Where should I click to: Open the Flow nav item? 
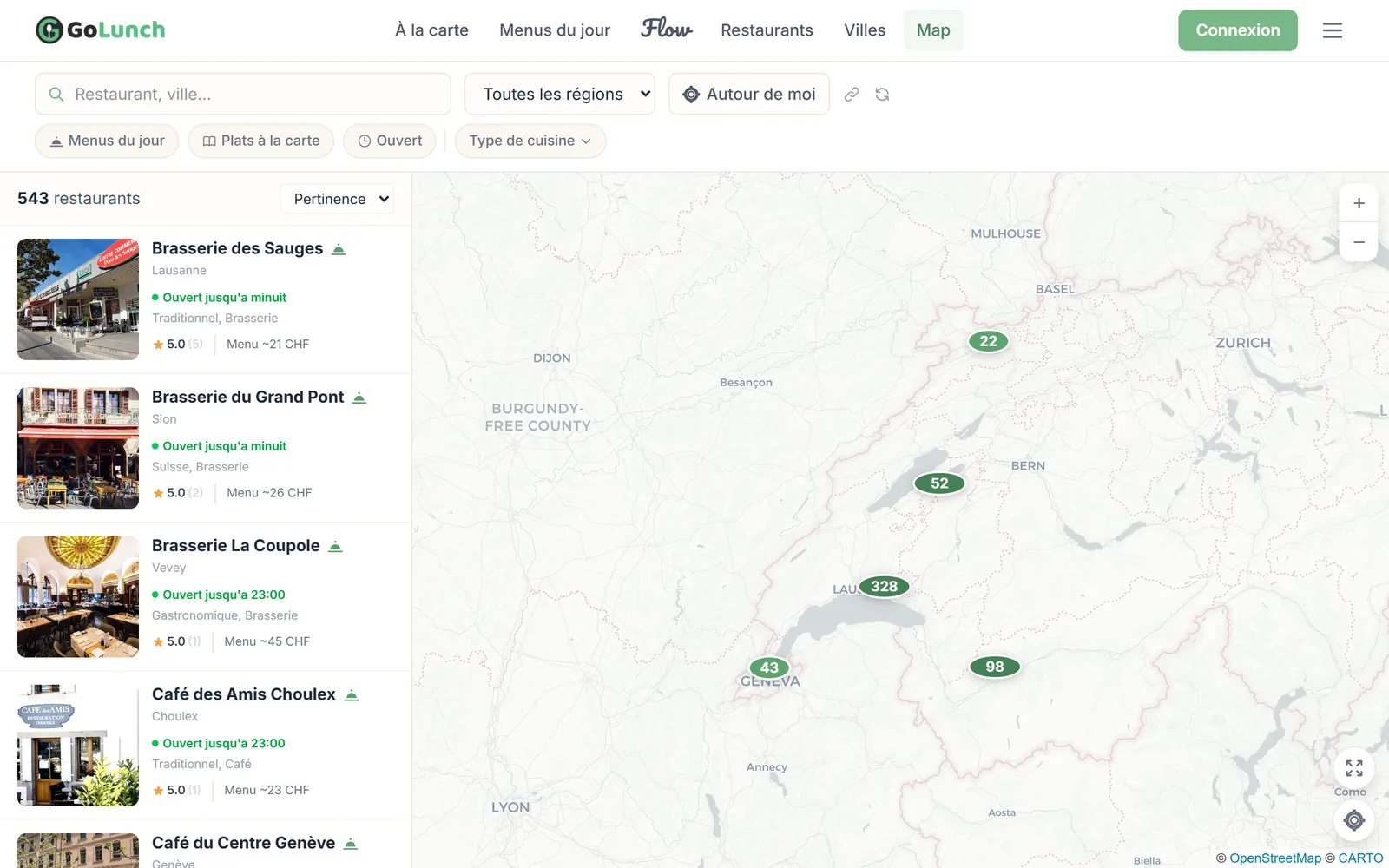[667, 30]
